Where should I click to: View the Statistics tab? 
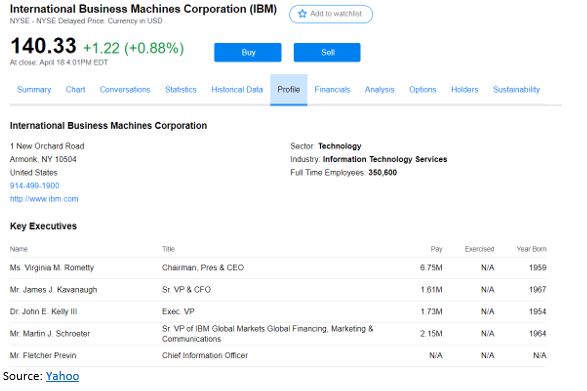[x=181, y=90]
